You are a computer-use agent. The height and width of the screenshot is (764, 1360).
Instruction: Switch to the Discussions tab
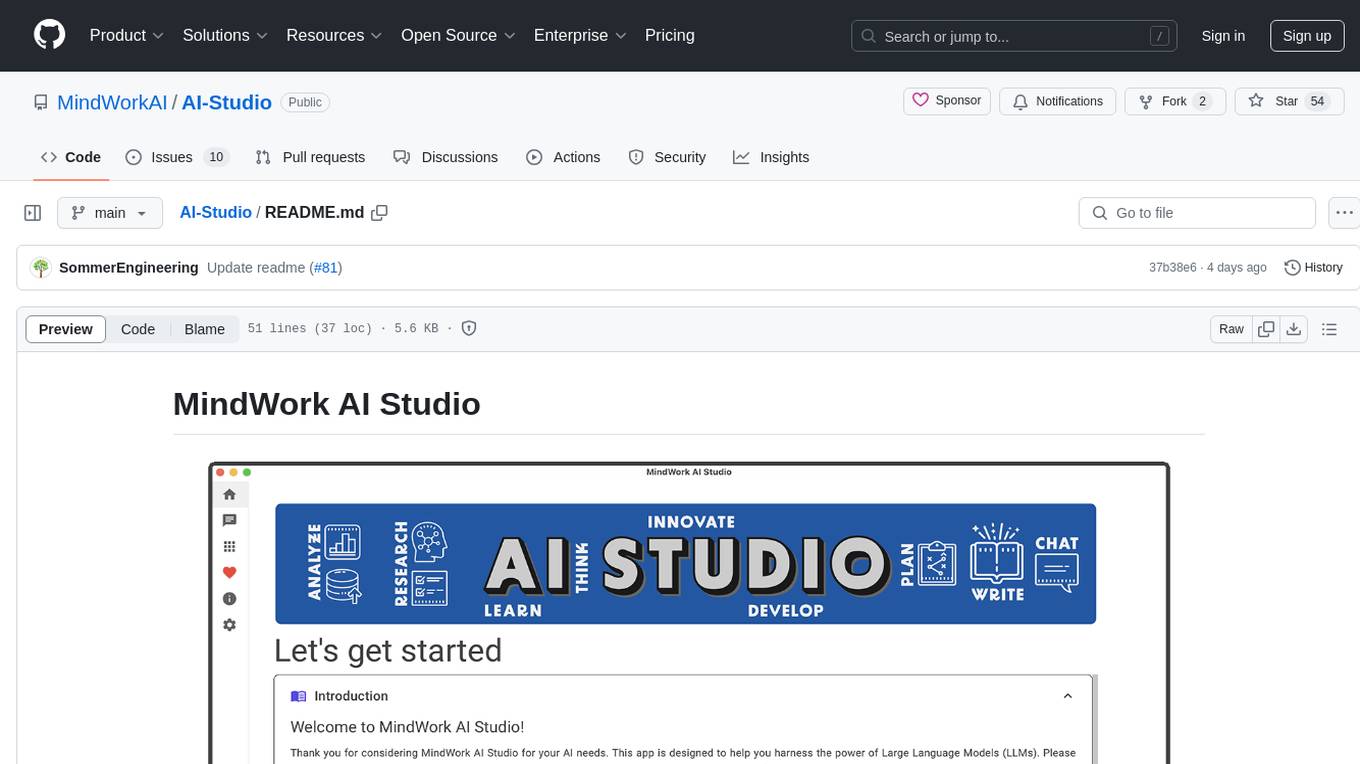(445, 157)
